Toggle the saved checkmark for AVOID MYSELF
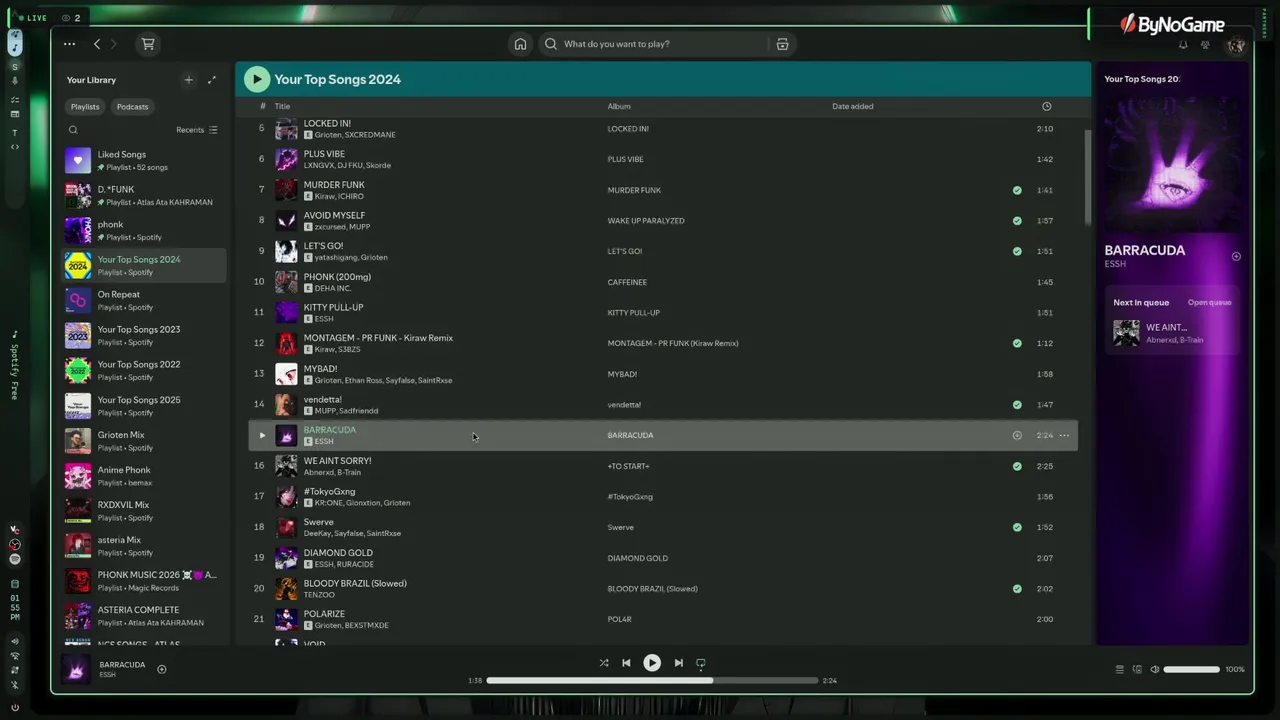 pos(1017,221)
